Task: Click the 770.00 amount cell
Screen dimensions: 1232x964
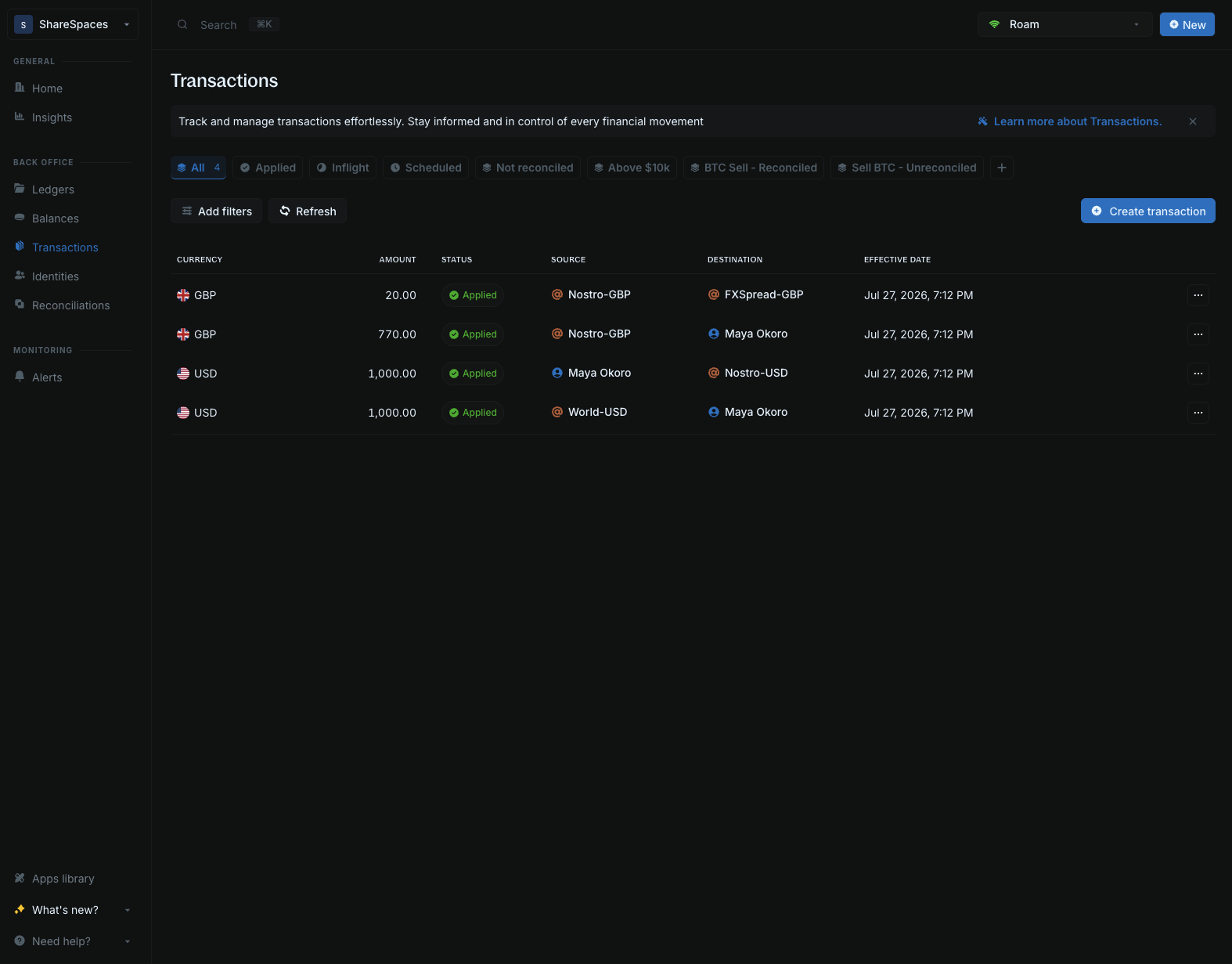Action: coord(397,334)
